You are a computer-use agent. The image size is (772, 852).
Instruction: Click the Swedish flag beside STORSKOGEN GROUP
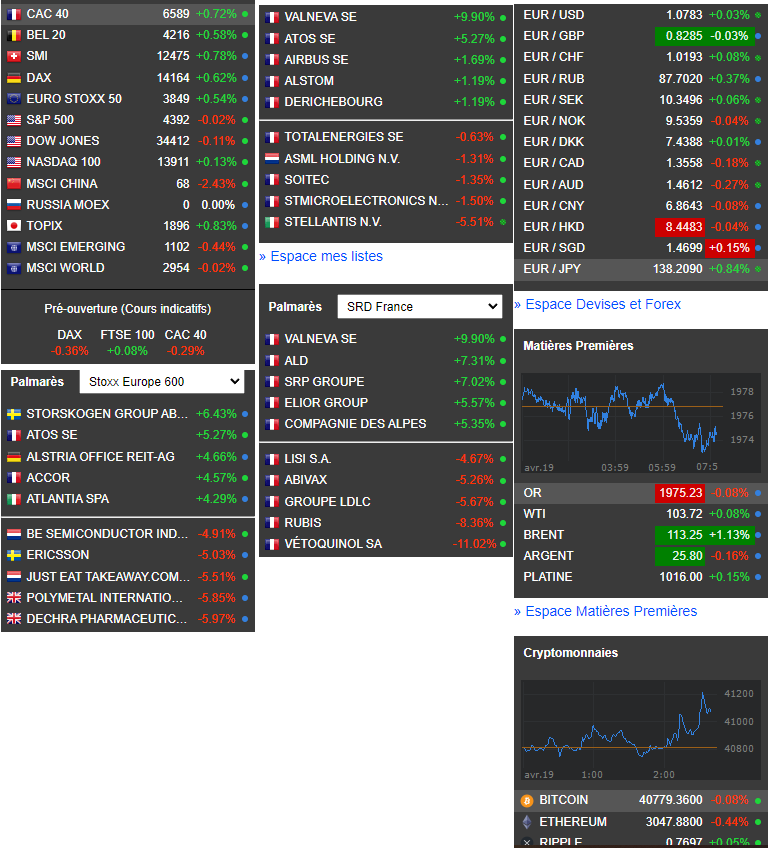tap(14, 415)
